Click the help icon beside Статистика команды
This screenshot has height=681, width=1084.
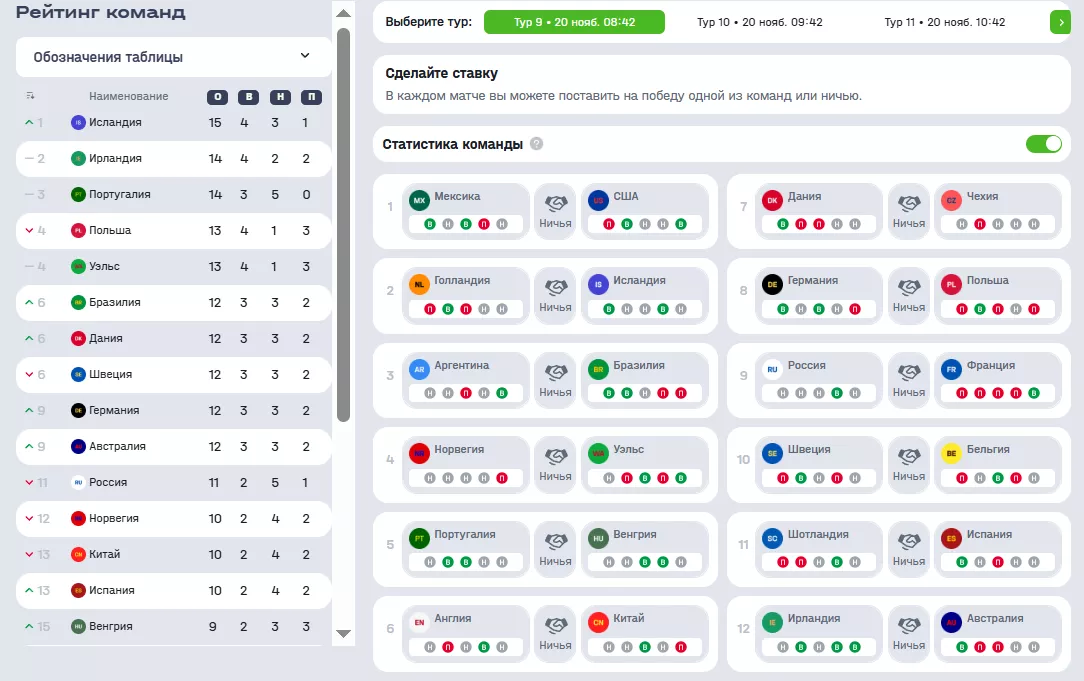coord(537,144)
